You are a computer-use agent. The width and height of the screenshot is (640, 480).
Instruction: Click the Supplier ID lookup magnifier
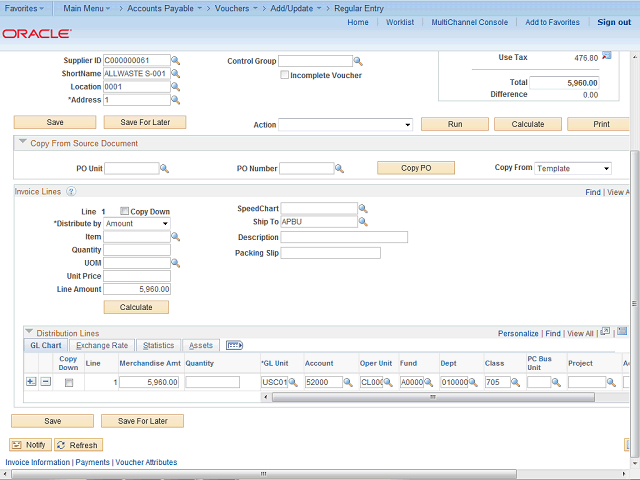pos(176,61)
